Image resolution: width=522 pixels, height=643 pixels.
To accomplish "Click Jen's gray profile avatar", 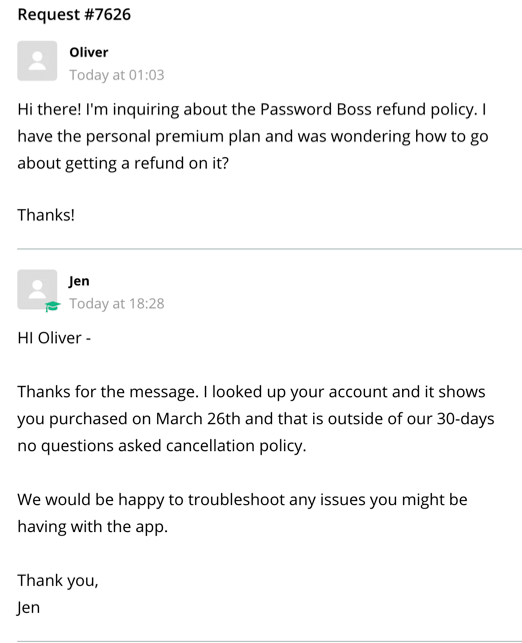I will (x=37, y=289).
